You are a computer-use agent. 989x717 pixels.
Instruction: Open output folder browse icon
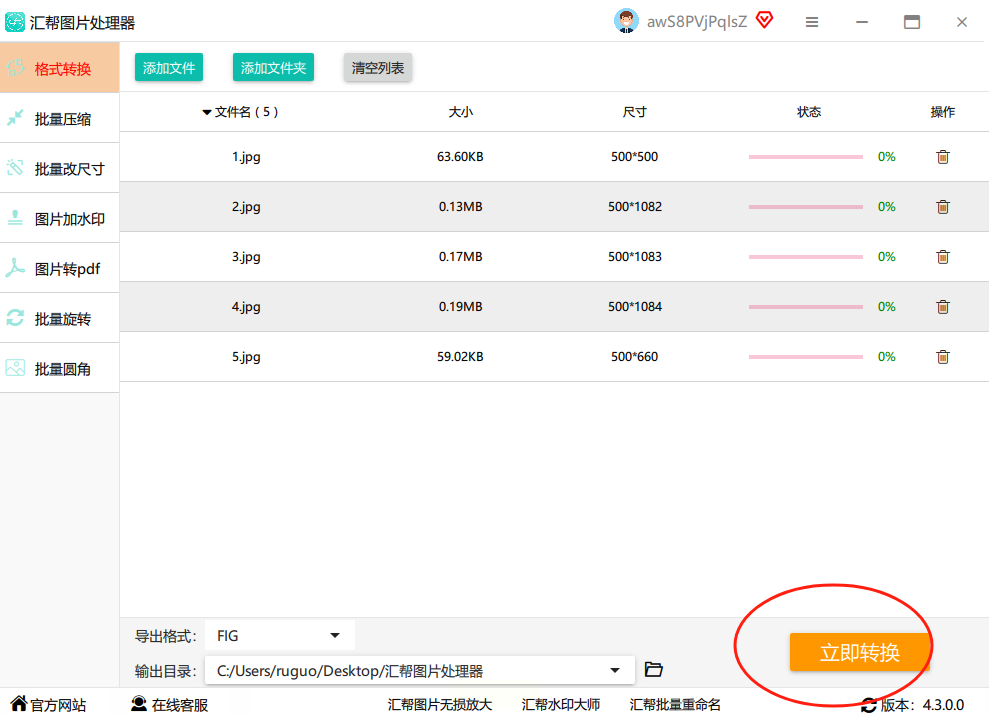point(654,670)
